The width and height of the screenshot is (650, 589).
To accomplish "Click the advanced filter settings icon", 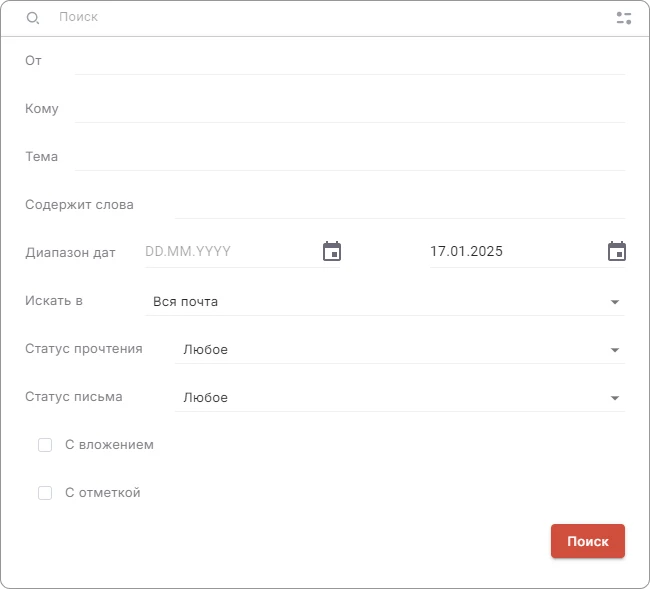I will [x=624, y=18].
